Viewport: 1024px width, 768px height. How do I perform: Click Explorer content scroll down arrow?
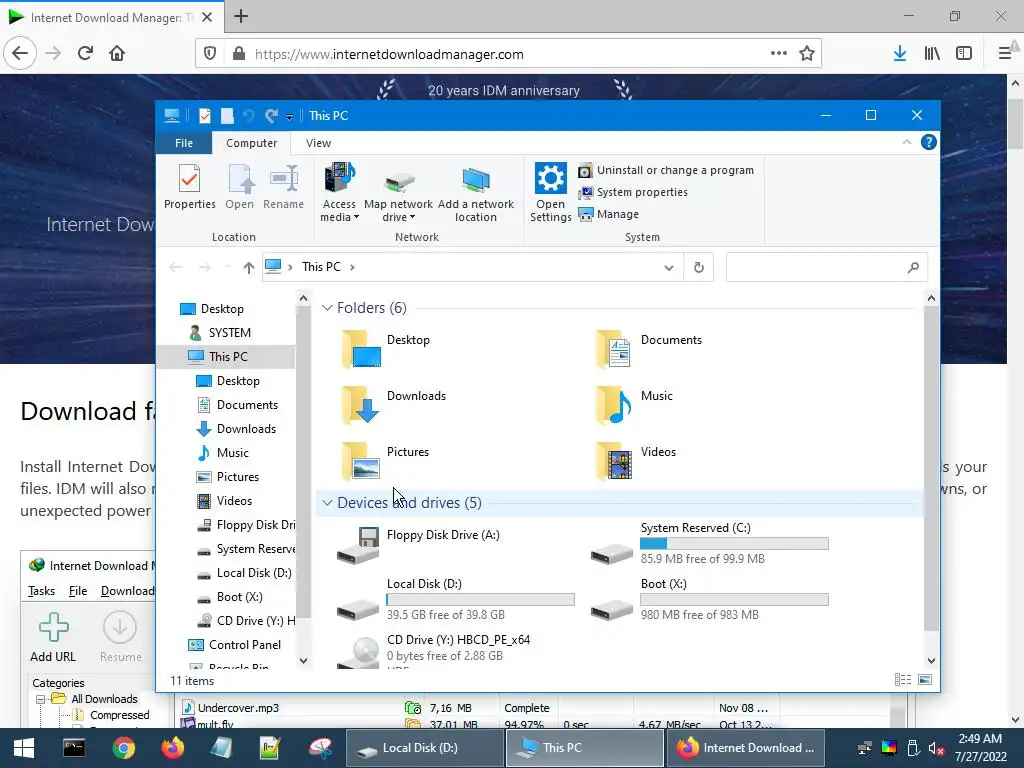(x=931, y=660)
